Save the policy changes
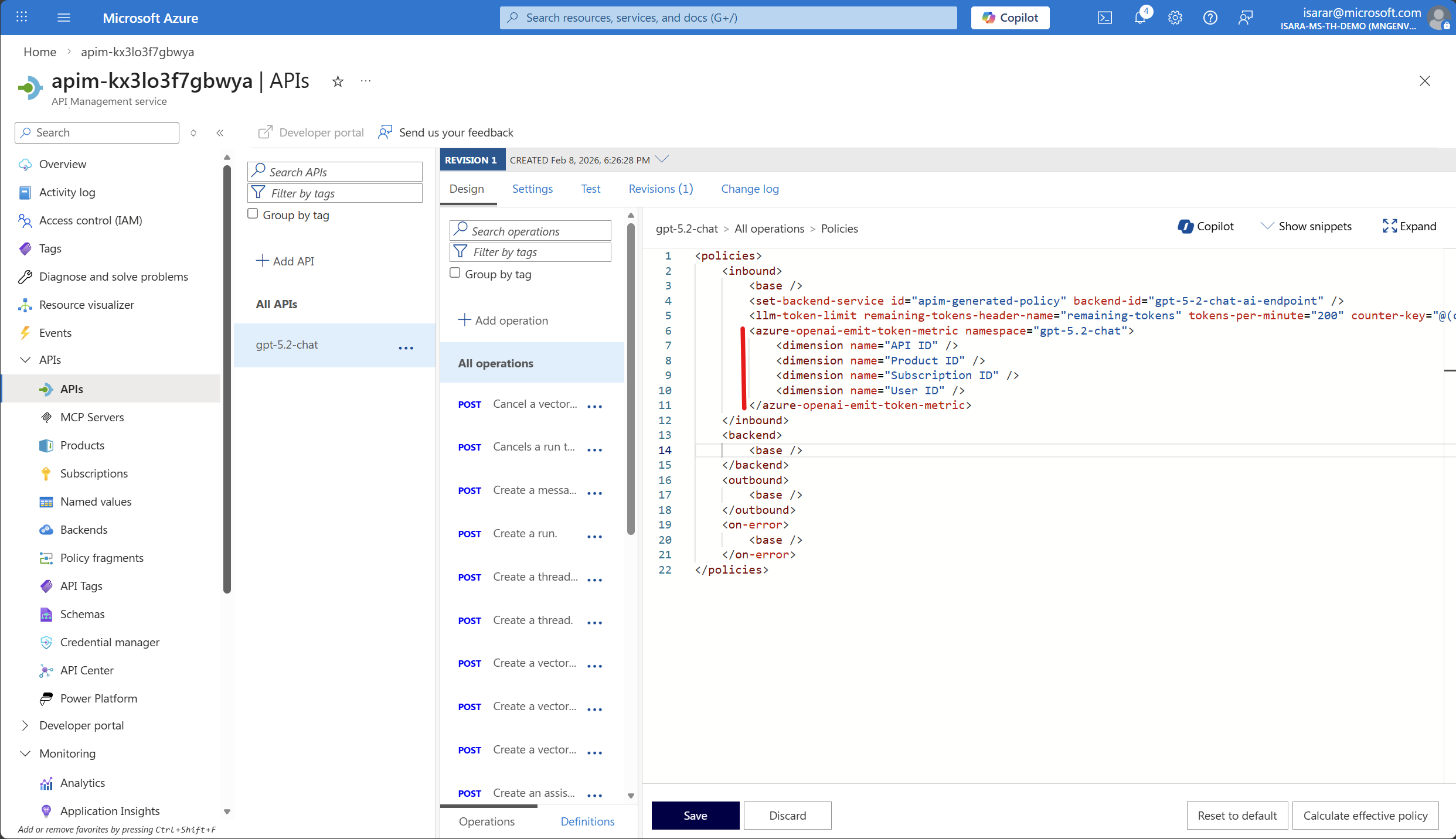 coord(695,816)
